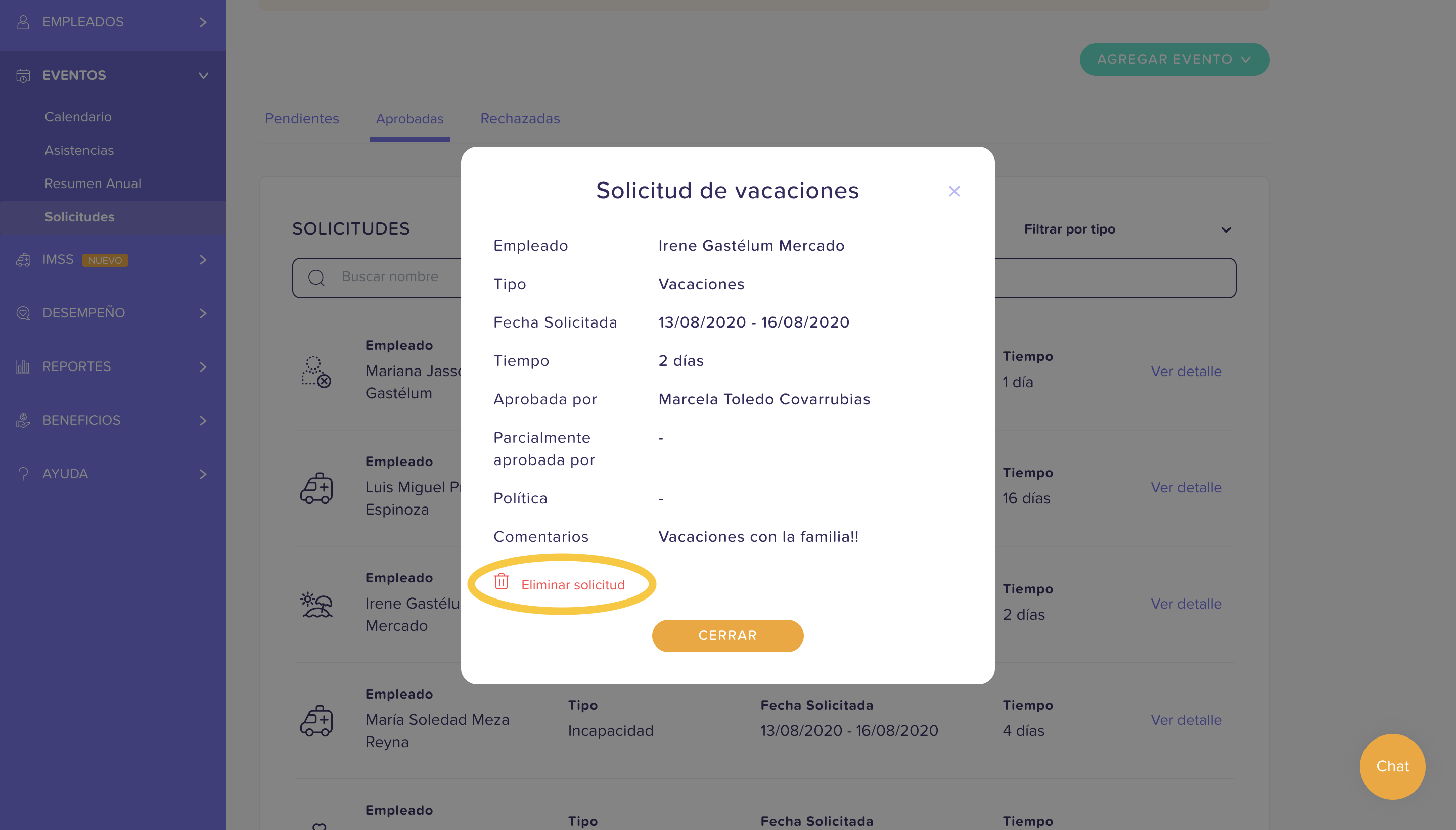
Task: Expand the Ayuda menu chevron
Action: 203,474
